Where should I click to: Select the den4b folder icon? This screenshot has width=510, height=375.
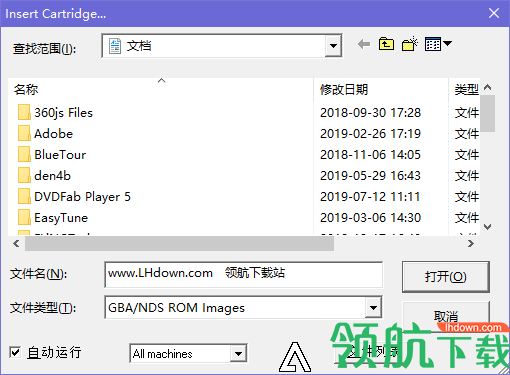click(24, 175)
